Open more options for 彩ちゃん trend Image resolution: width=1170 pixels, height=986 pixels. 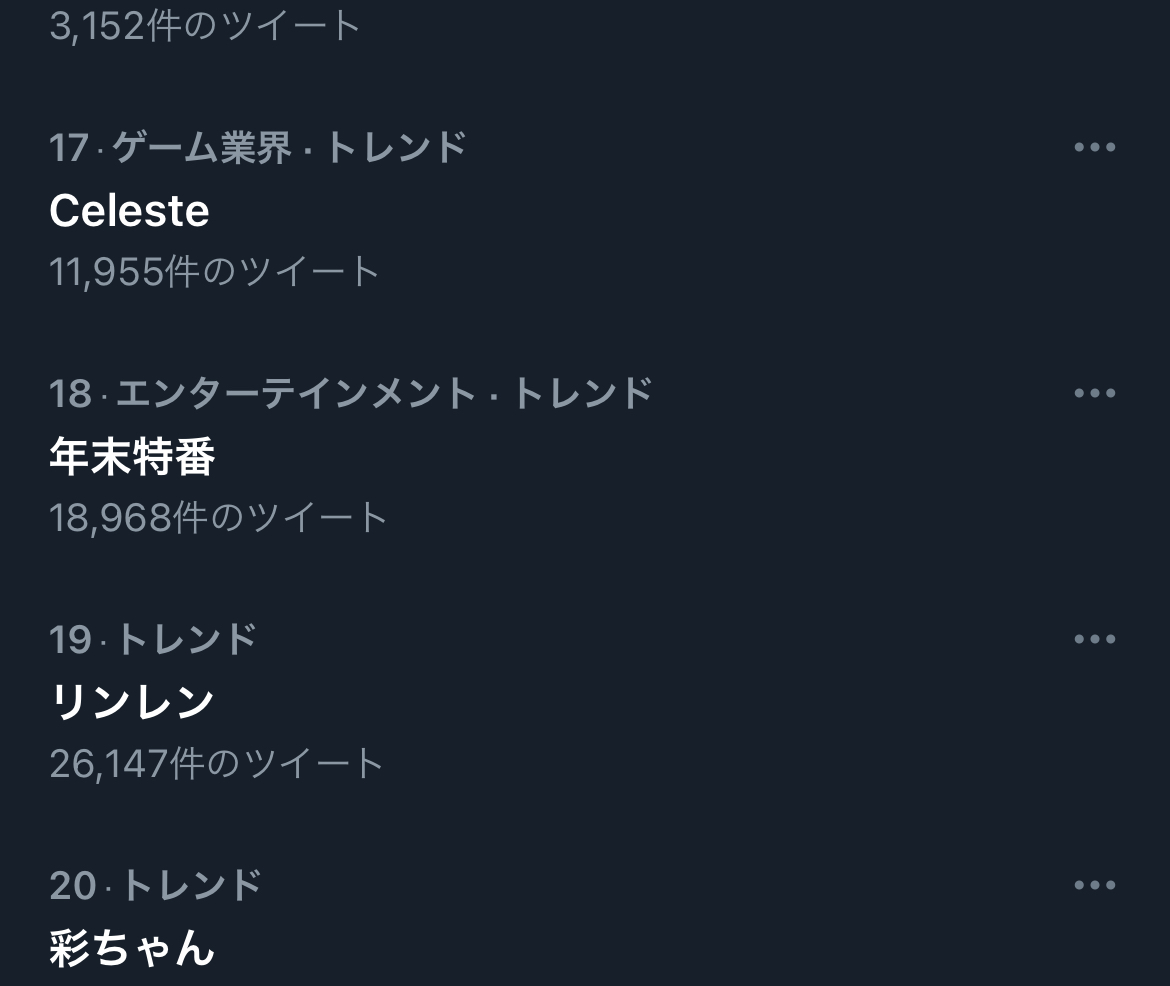coord(1094,885)
